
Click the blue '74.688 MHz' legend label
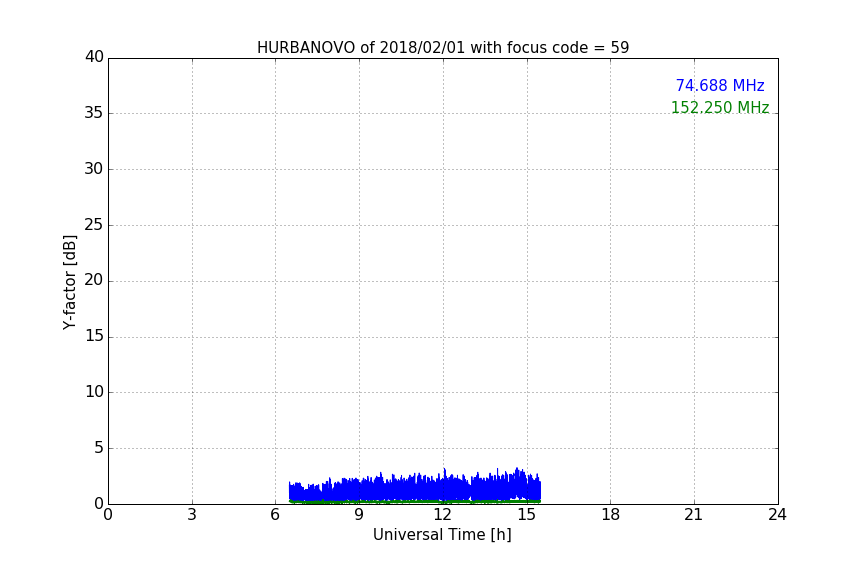click(x=720, y=85)
